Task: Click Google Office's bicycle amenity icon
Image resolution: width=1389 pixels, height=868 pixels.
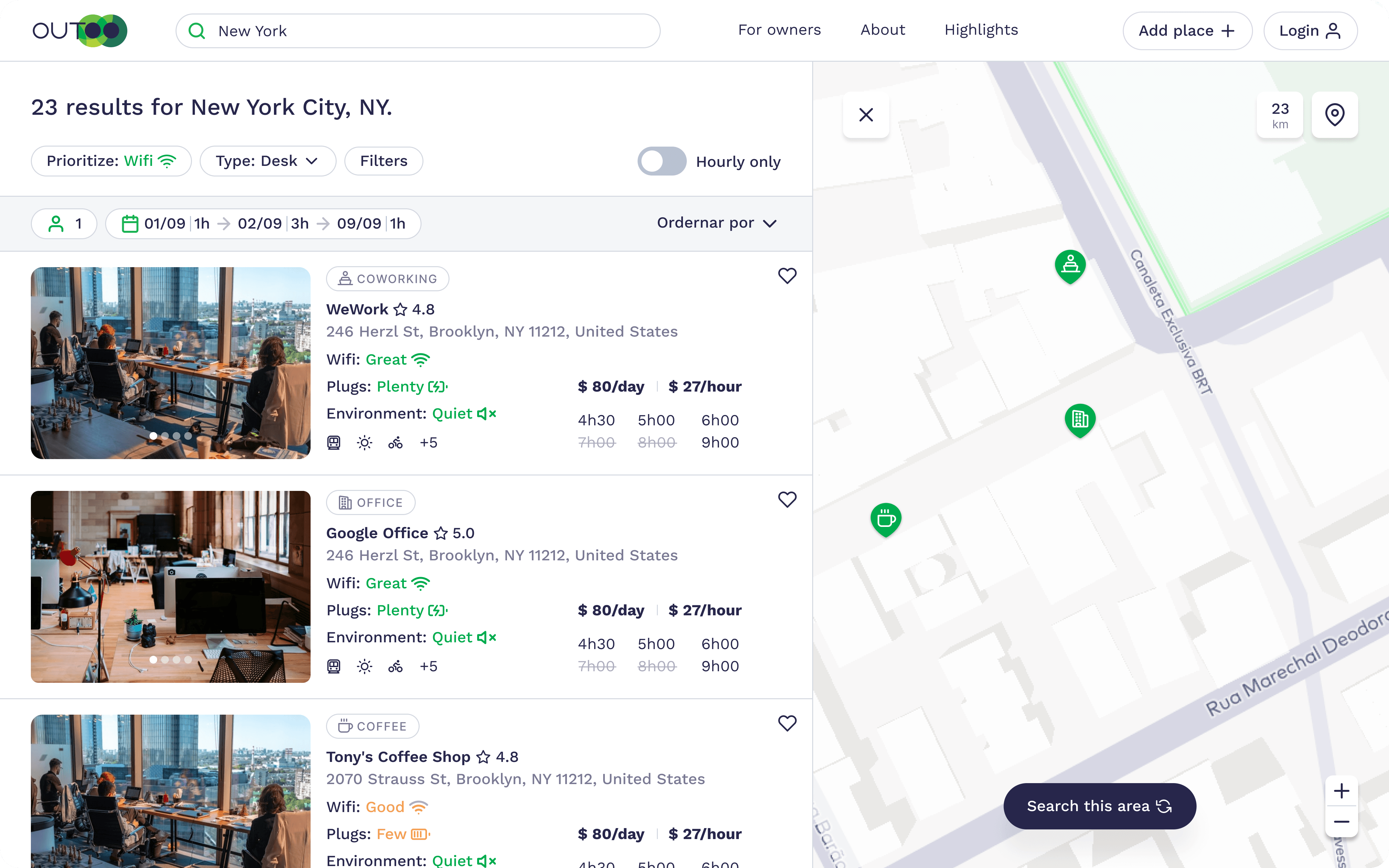Action: [x=395, y=666]
